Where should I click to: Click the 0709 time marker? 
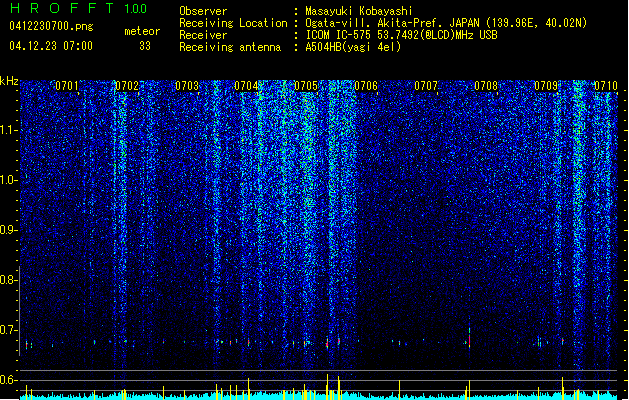click(546, 86)
